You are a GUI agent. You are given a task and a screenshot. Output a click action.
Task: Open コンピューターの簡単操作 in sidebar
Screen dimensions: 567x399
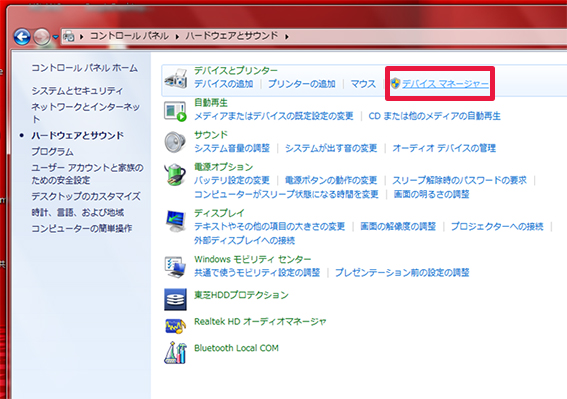pos(82,228)
